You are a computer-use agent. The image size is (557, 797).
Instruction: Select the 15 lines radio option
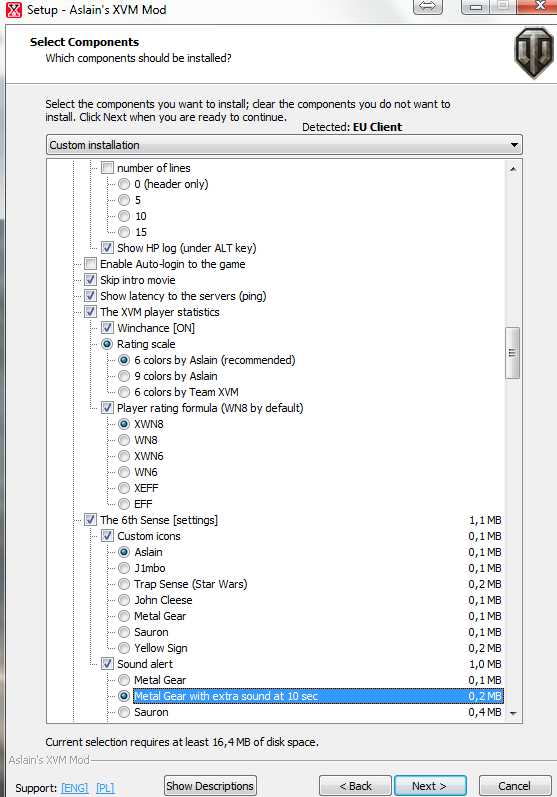[124, 232]
